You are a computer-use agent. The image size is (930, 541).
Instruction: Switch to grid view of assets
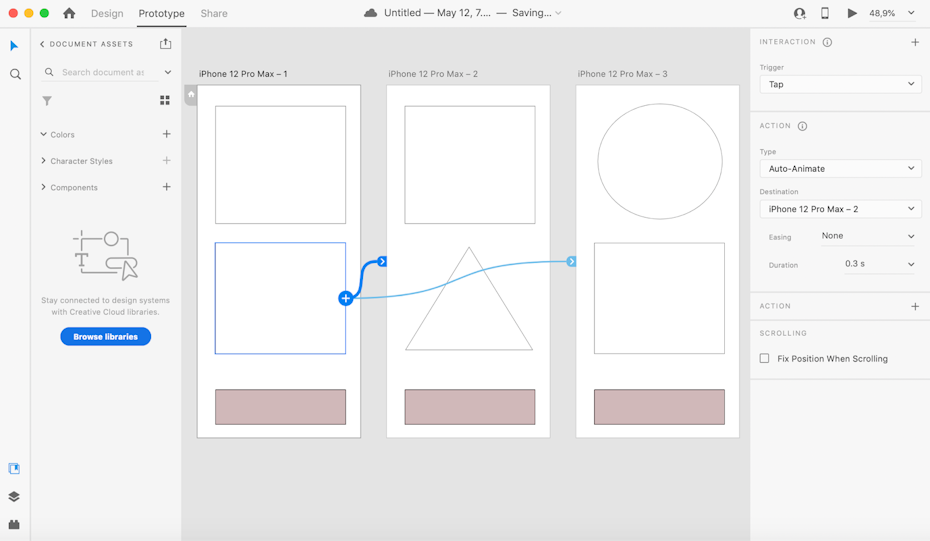pos(165,101)
